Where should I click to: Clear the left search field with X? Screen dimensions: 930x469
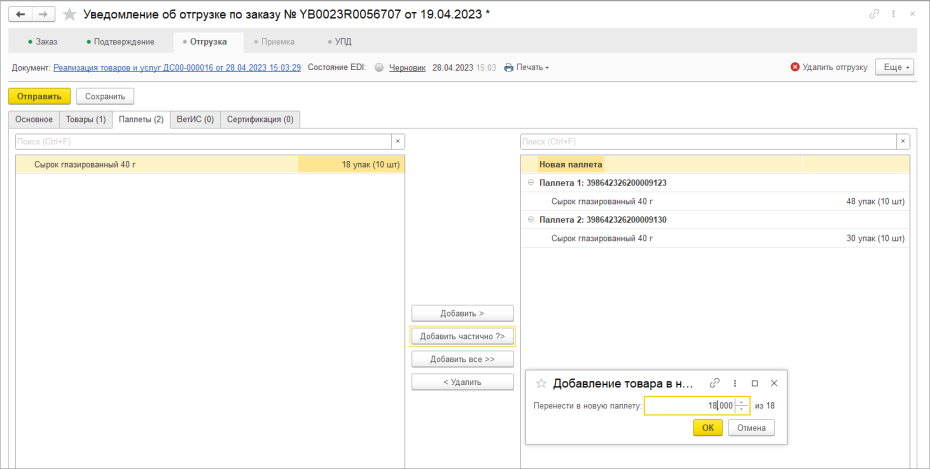point(398,142)
